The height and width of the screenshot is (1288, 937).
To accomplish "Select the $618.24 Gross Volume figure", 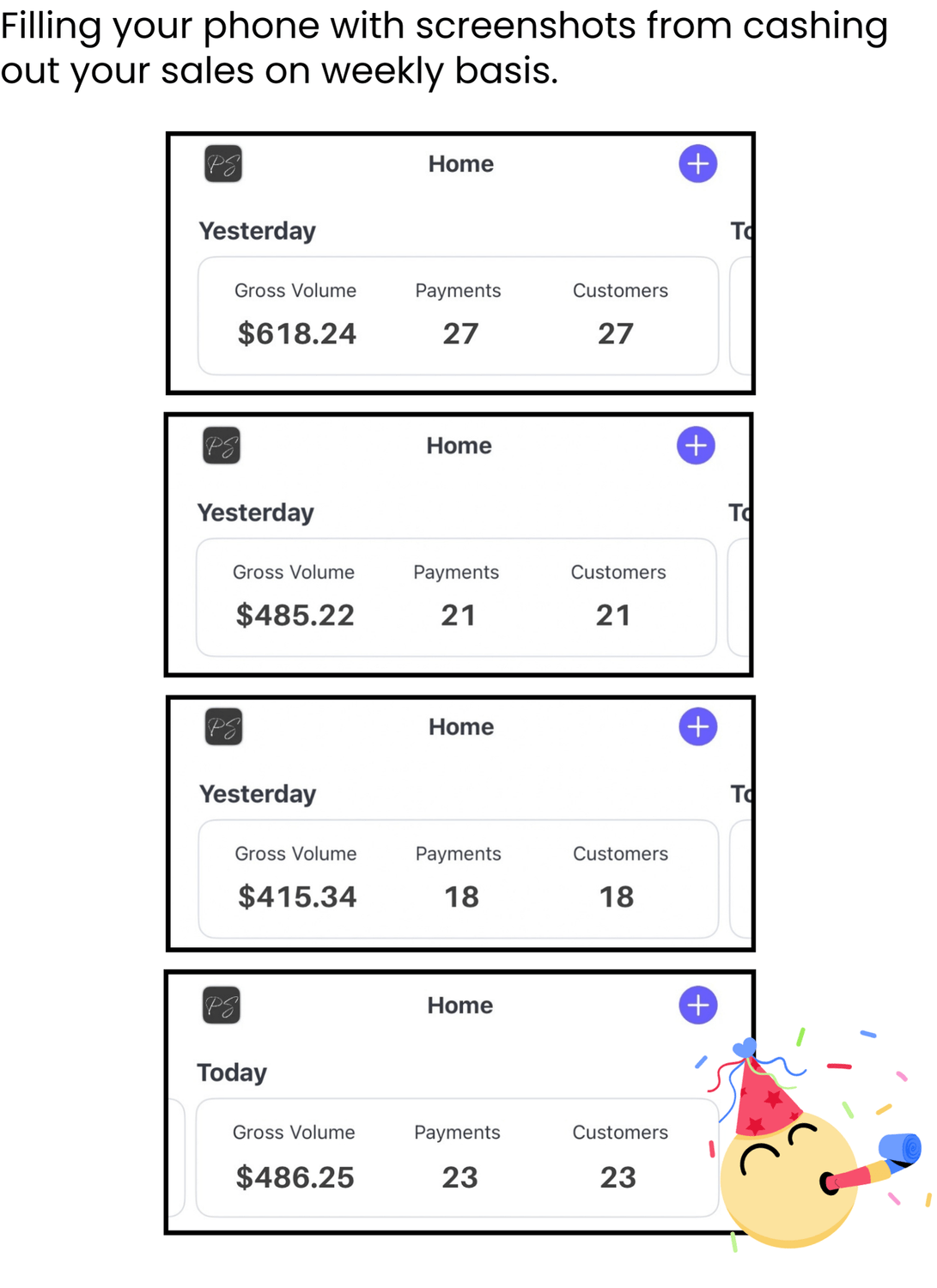I will tap(297, 333).
